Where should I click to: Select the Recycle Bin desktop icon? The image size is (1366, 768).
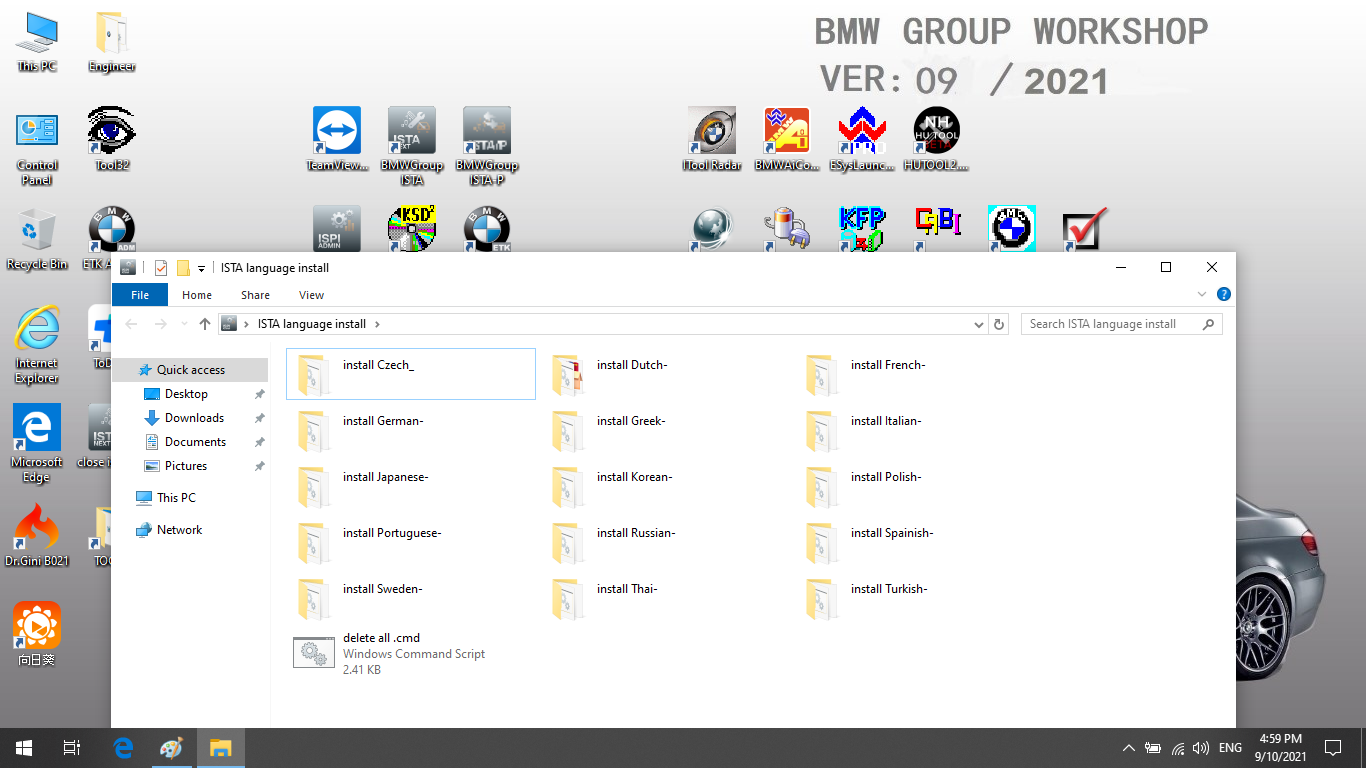coord(37,239)
